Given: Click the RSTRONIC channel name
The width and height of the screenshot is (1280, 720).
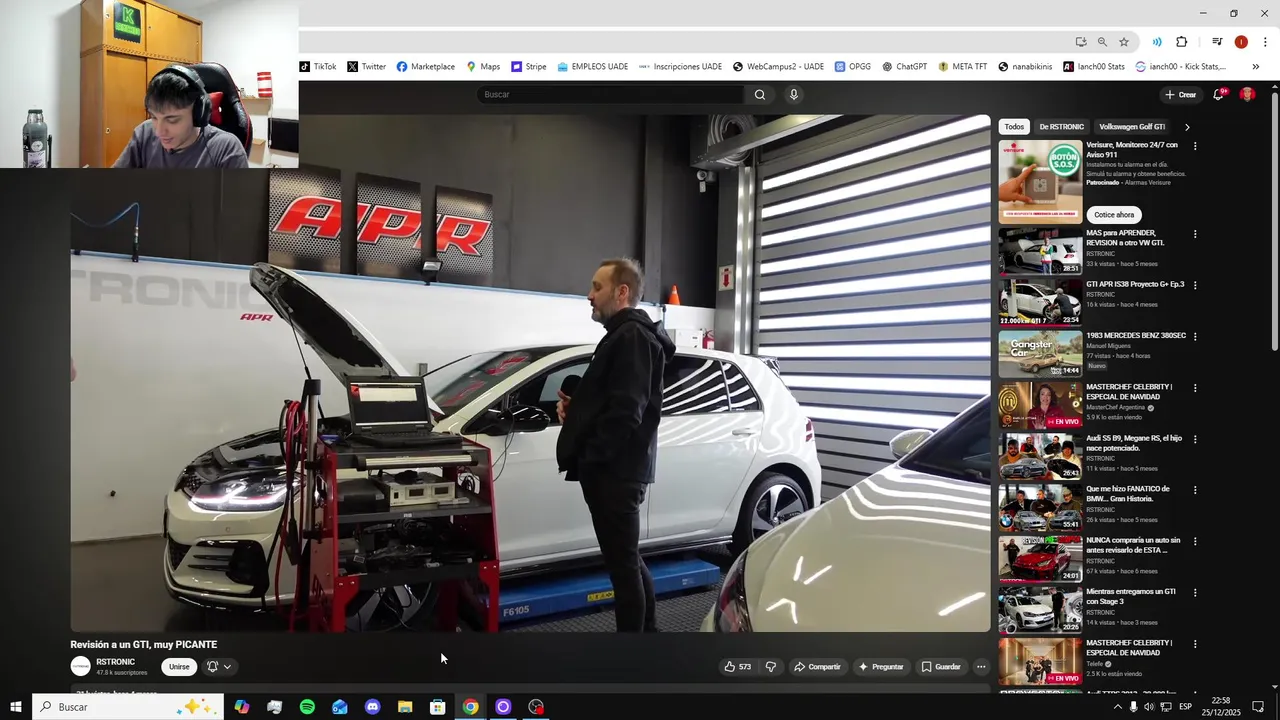Looking at the screenshot, I should point(116,662).
